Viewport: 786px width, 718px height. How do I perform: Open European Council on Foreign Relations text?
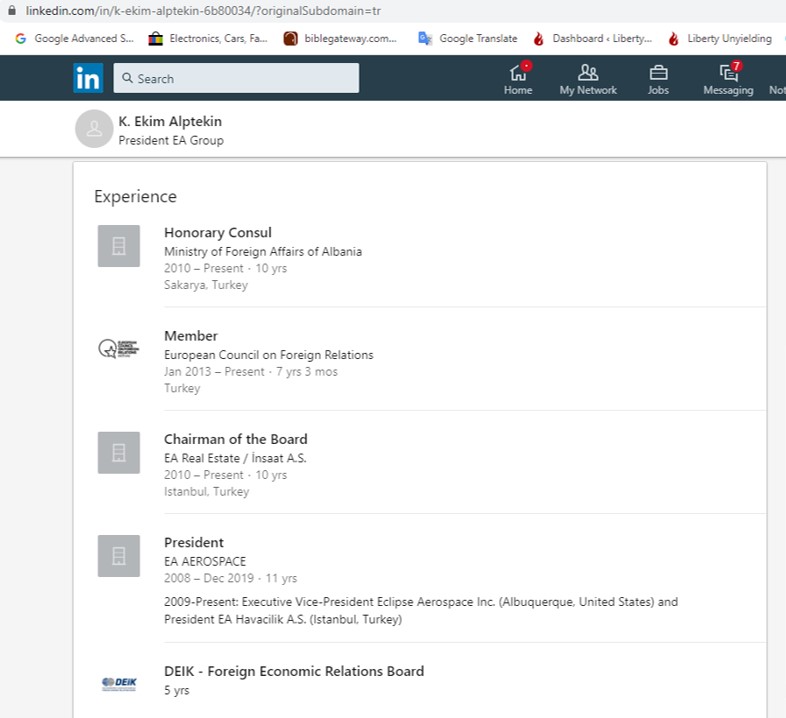click(269, 355)
